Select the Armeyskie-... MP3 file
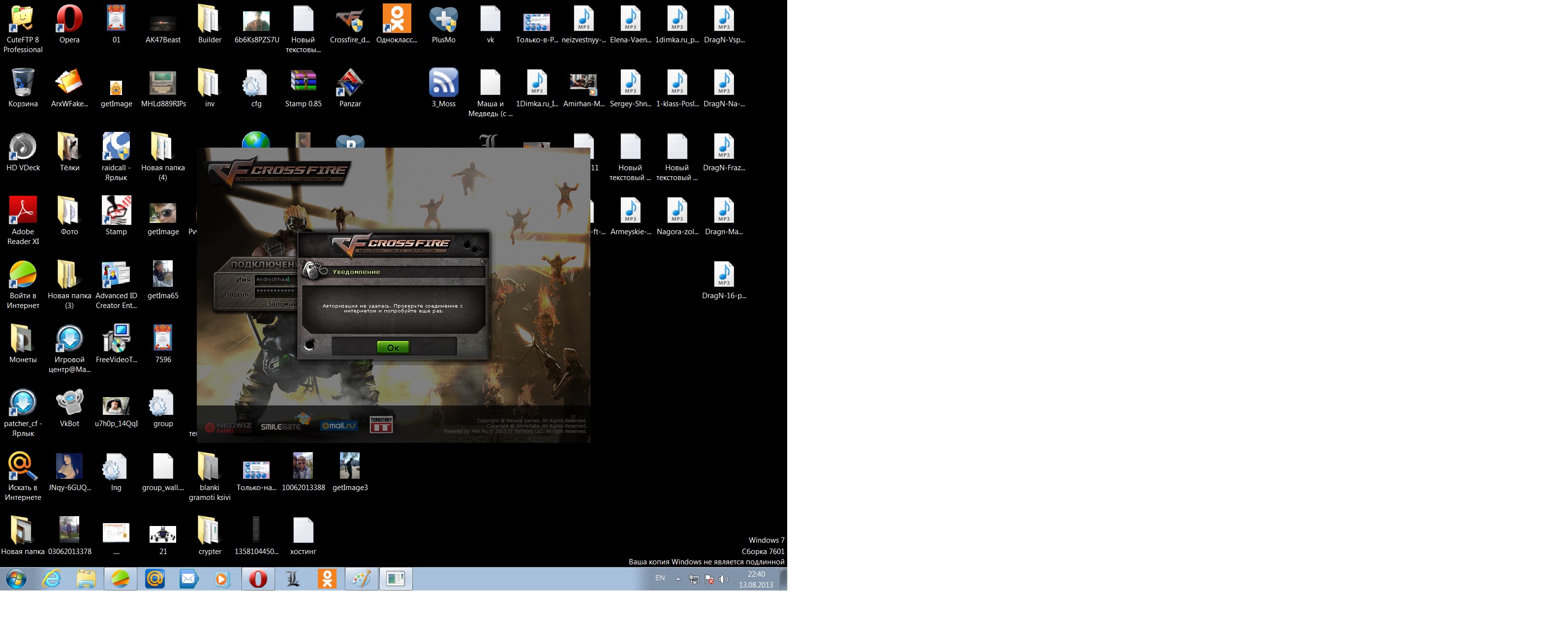Screen dimensions: 1568x619 pyautogui.click(x=630, y=216)
